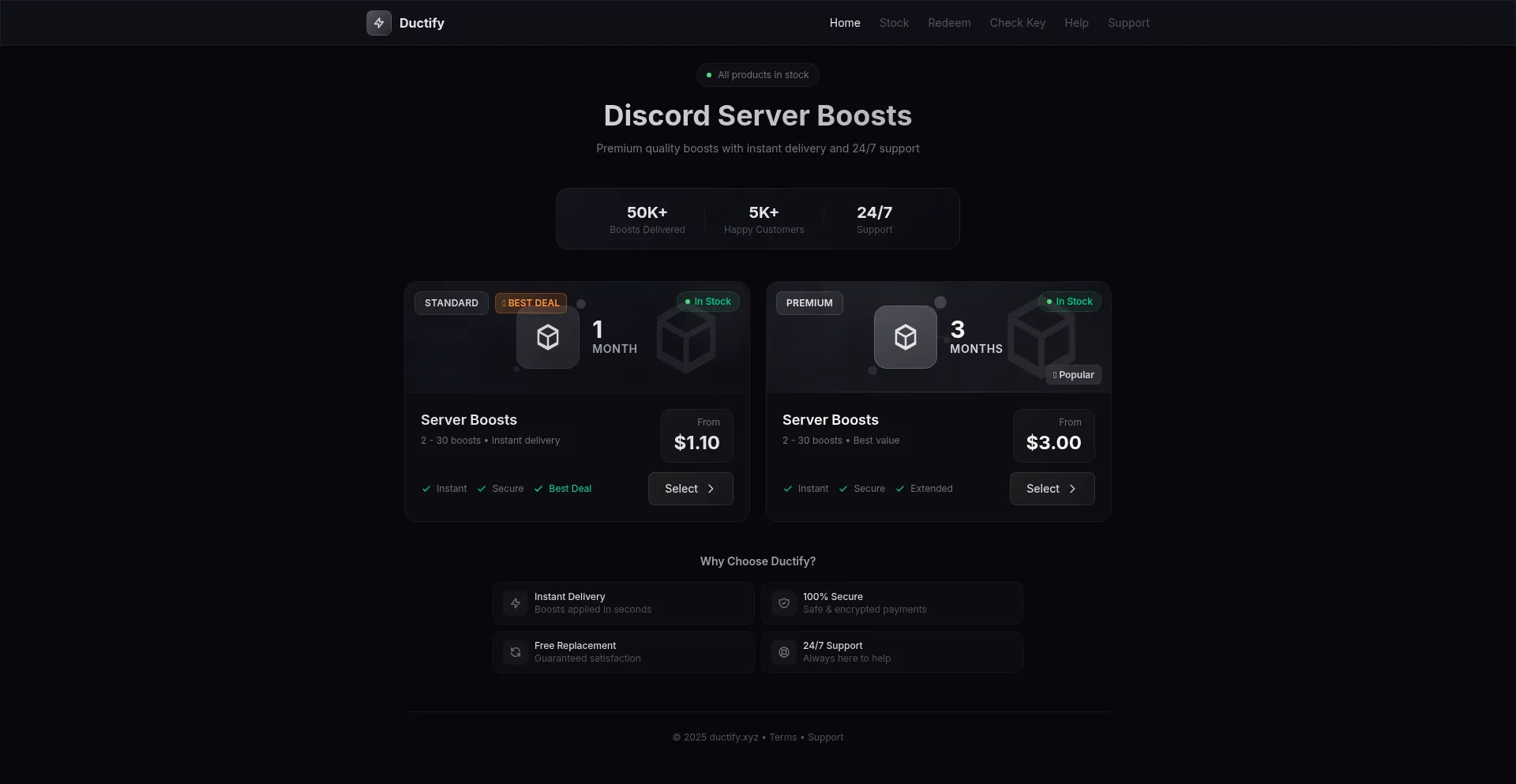Viewport: 1516px width, 784px height.
Task: Click the lightning Instant Delivery icon
Action: (x=515, y=603)
